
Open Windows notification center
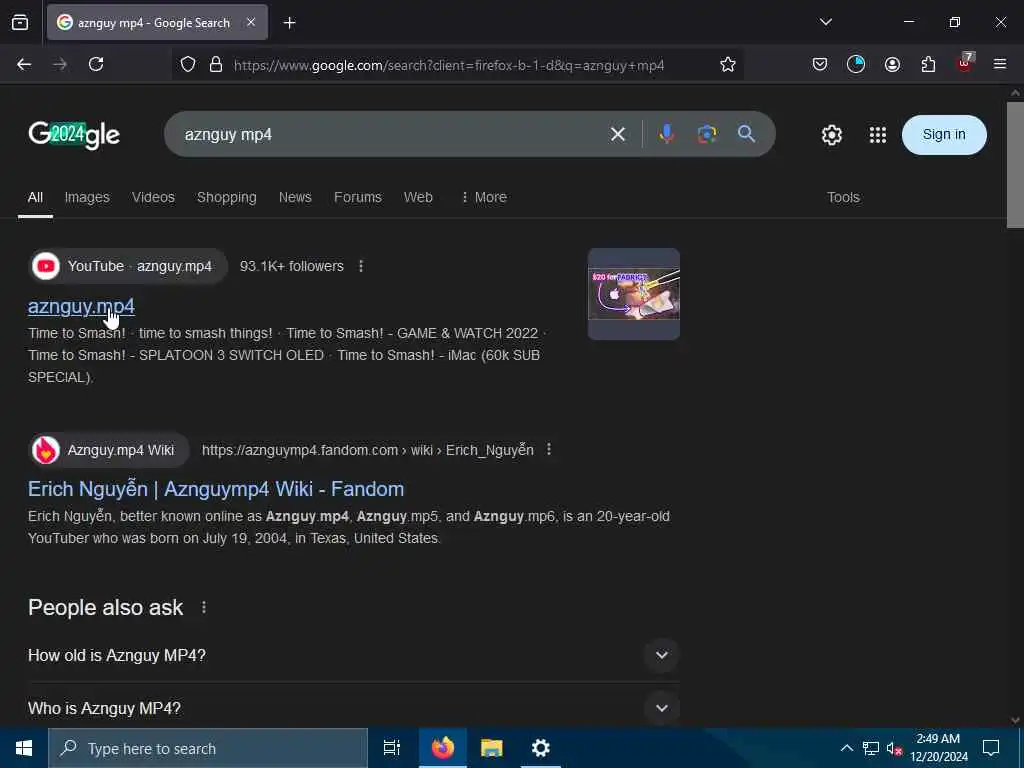click(x=991, y=748)
